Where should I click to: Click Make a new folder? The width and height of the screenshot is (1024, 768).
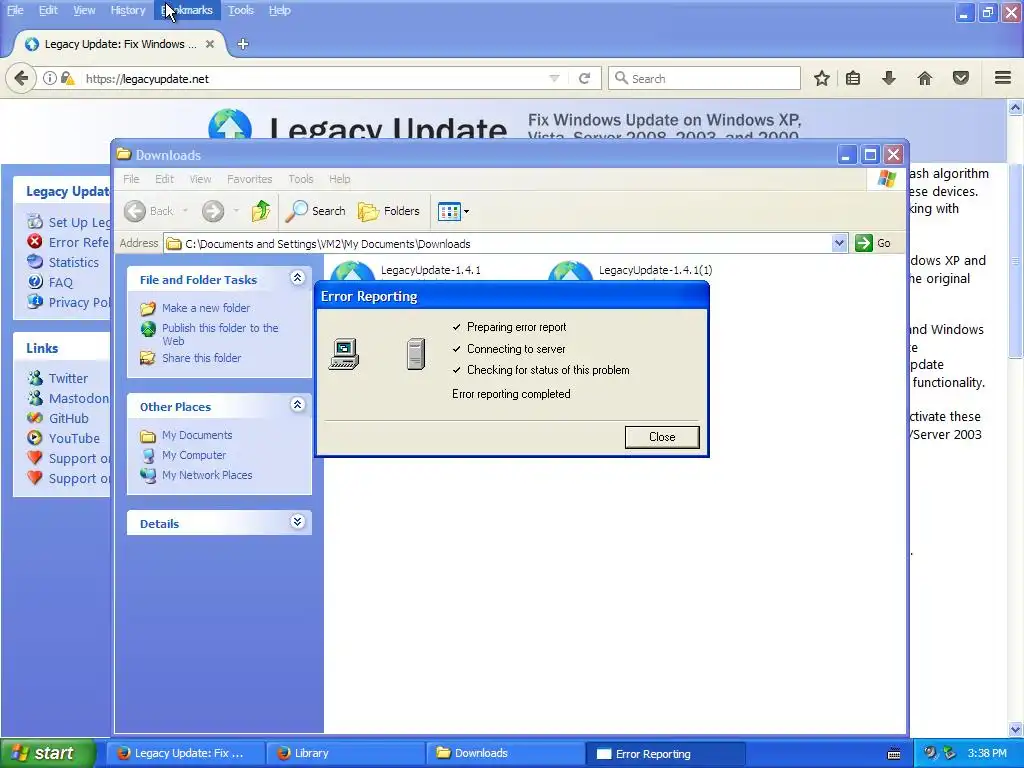point(206,308)
